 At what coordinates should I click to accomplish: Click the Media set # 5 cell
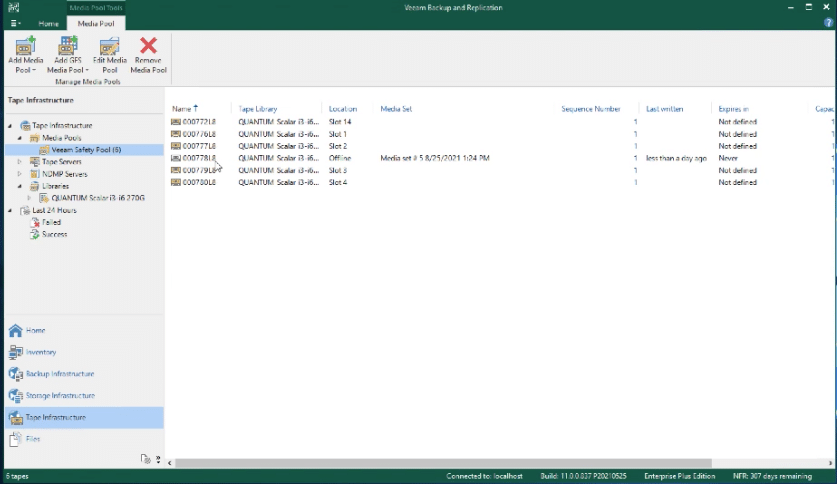coord(435,158)
